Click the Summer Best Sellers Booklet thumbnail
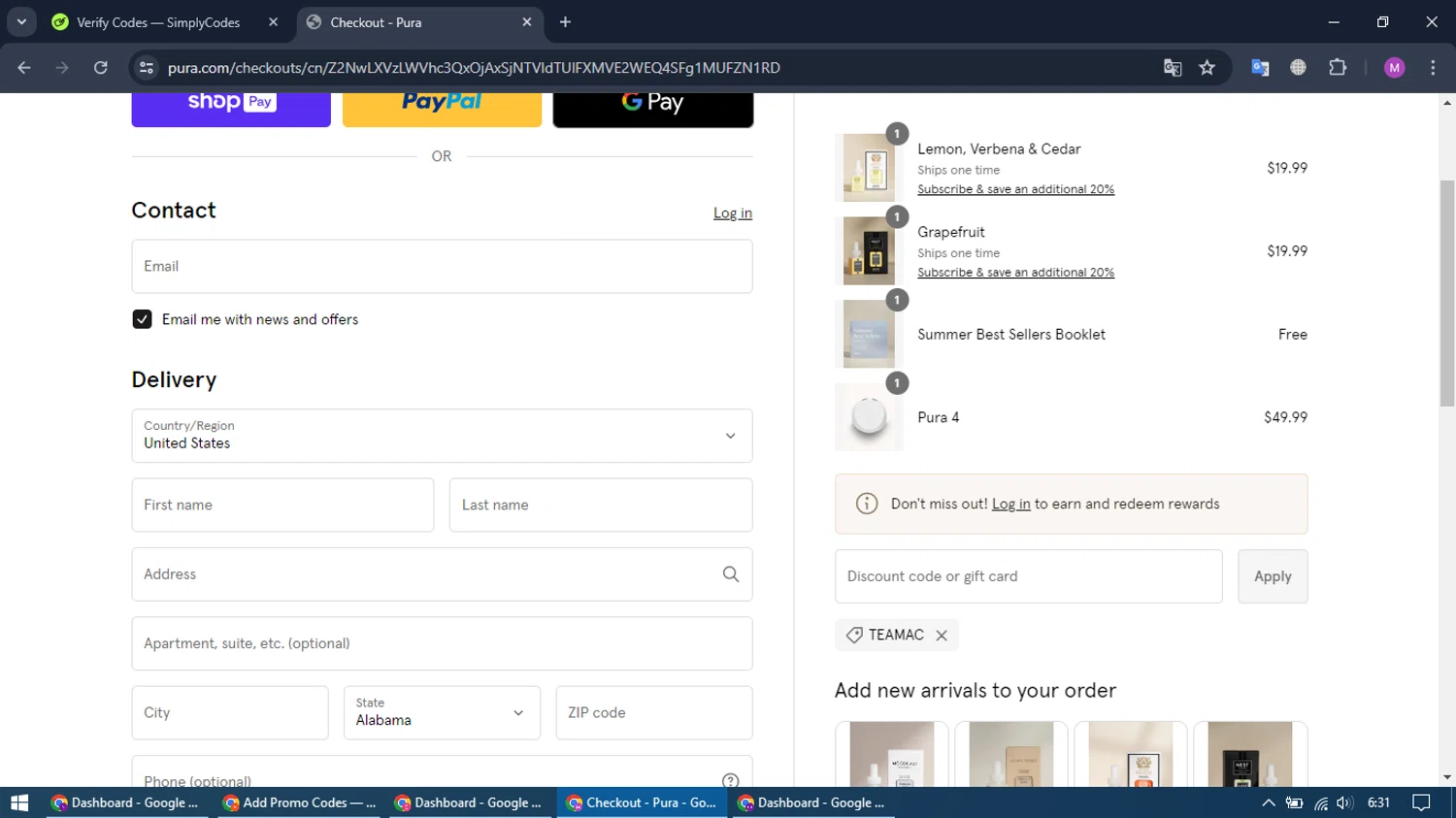1456x818 pixels. [869, 334]
